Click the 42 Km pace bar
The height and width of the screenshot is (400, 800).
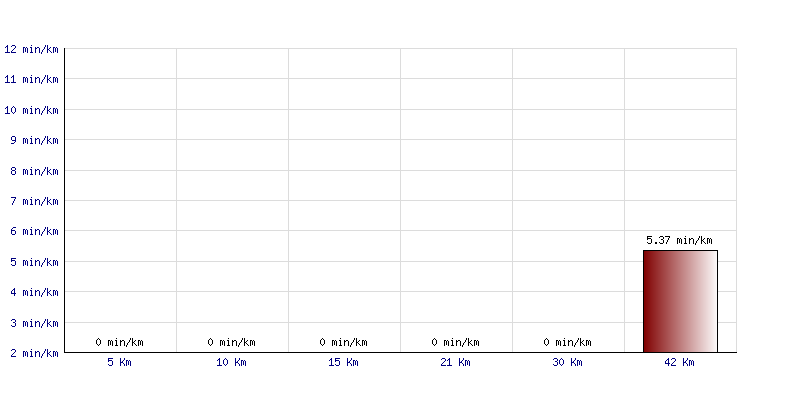coord(680,301)
